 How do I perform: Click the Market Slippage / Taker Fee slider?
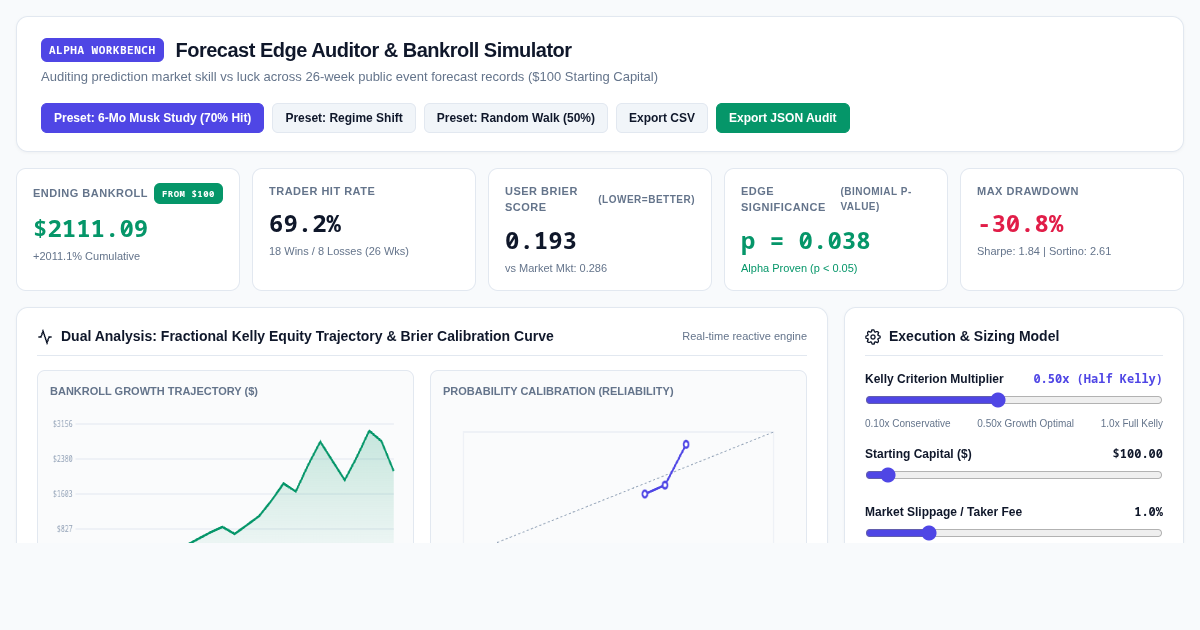[1014, 533]
